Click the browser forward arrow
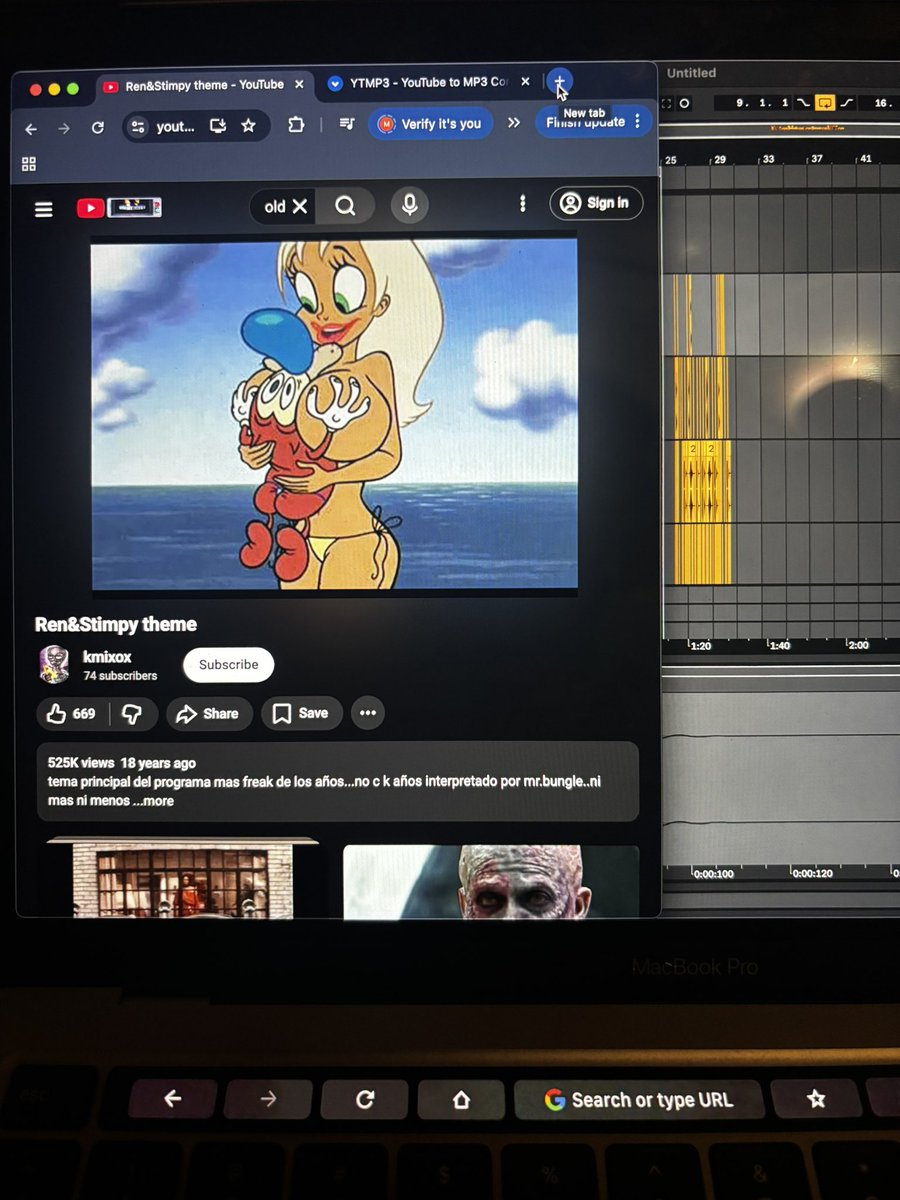Screen dimensions: 900x1200 point(64,128)
